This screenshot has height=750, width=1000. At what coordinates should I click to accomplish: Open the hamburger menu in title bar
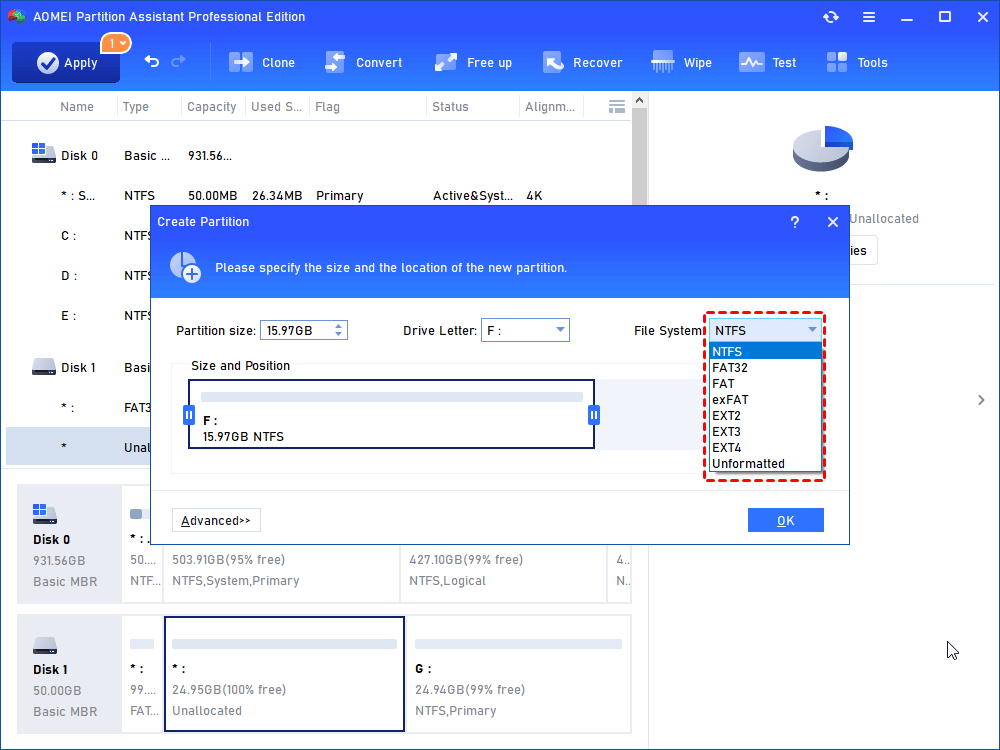point(869,17)
